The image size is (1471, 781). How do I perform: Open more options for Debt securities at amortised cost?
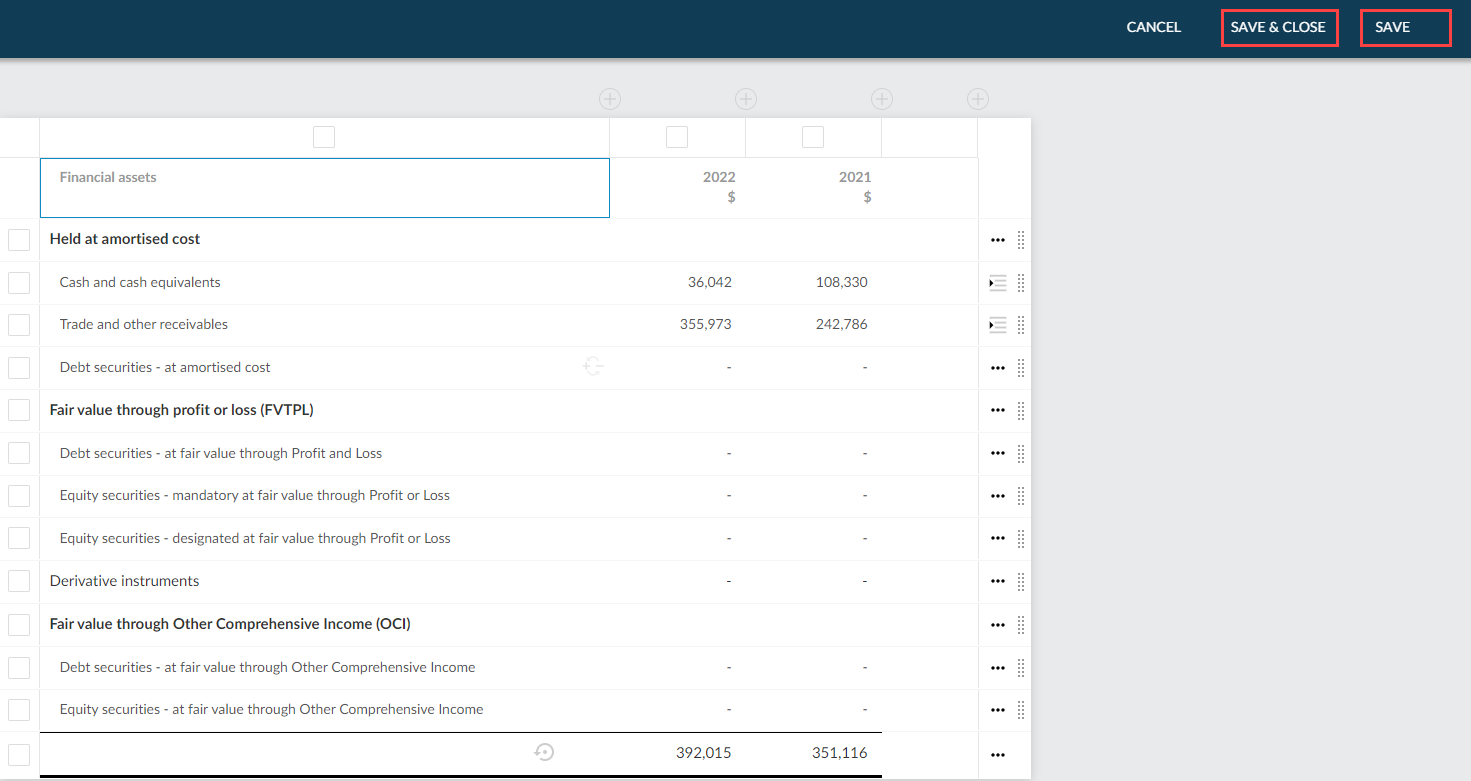point(997,368)
